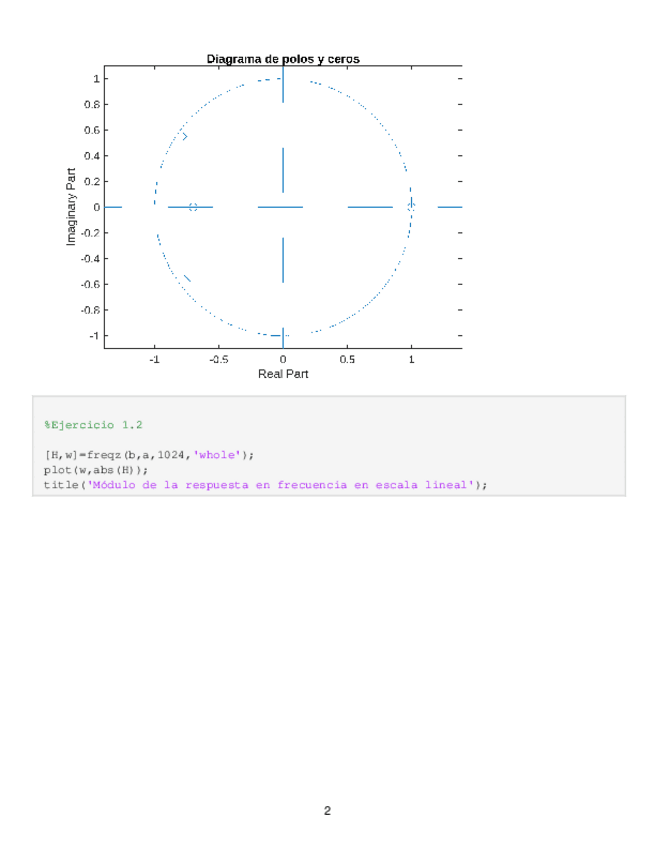Screen dimensions: 655x848
Task: Click the title() code line with 'Módulo' string
Action: point(265,485)
